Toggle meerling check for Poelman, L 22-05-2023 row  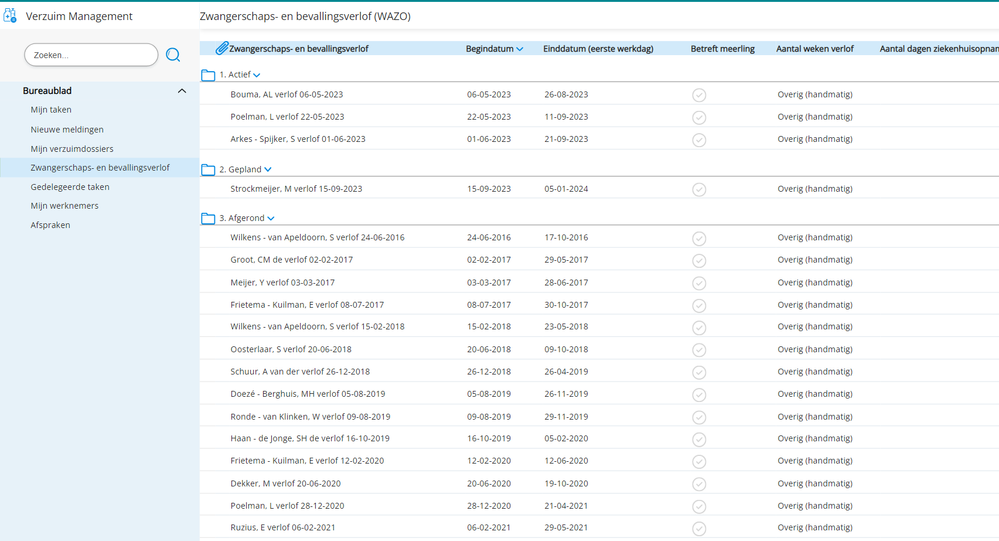pos(699,117)
